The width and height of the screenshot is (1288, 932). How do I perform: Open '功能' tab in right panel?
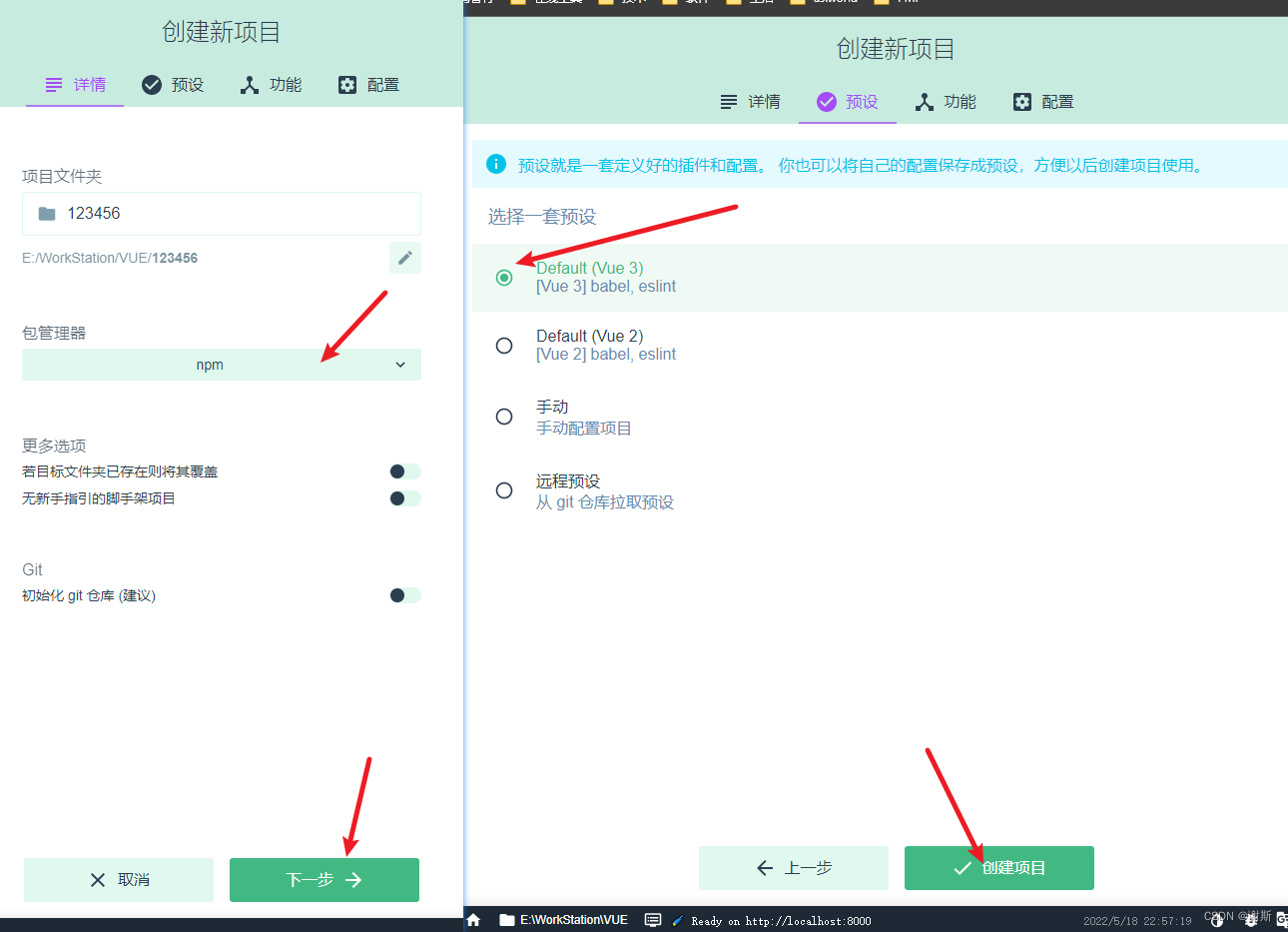[x=946, y=102]
